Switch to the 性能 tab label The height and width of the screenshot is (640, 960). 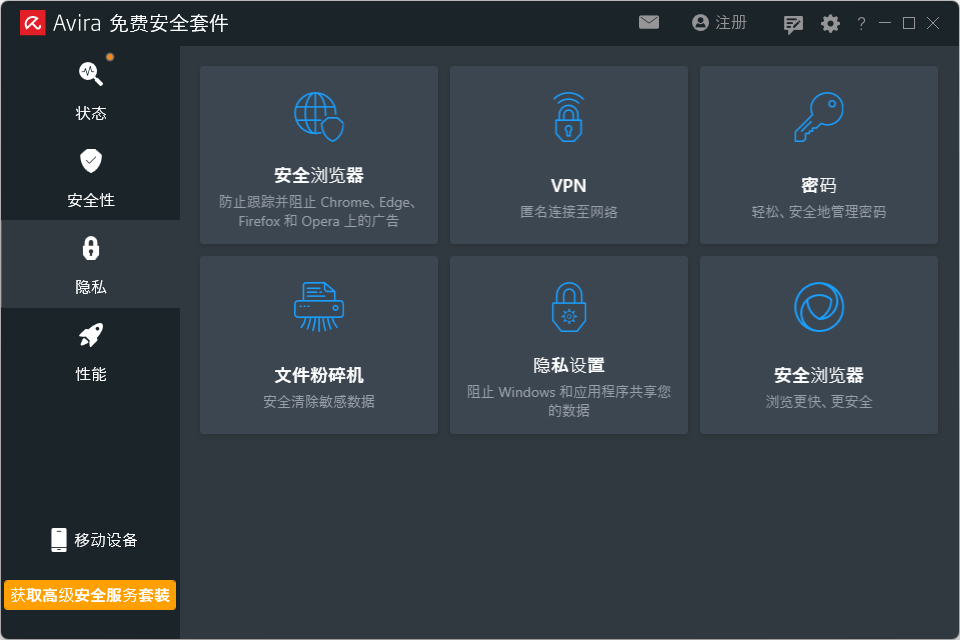click(91, 374)
